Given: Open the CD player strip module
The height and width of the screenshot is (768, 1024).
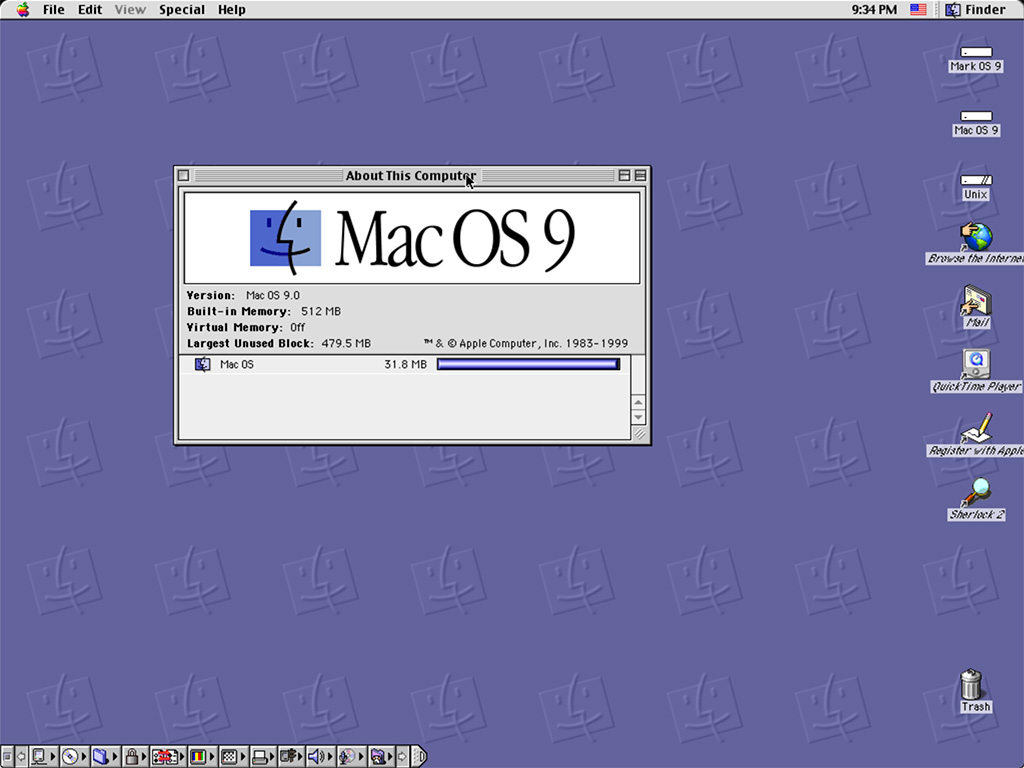Looking at the screenshot, I should [x=74, y=757].
